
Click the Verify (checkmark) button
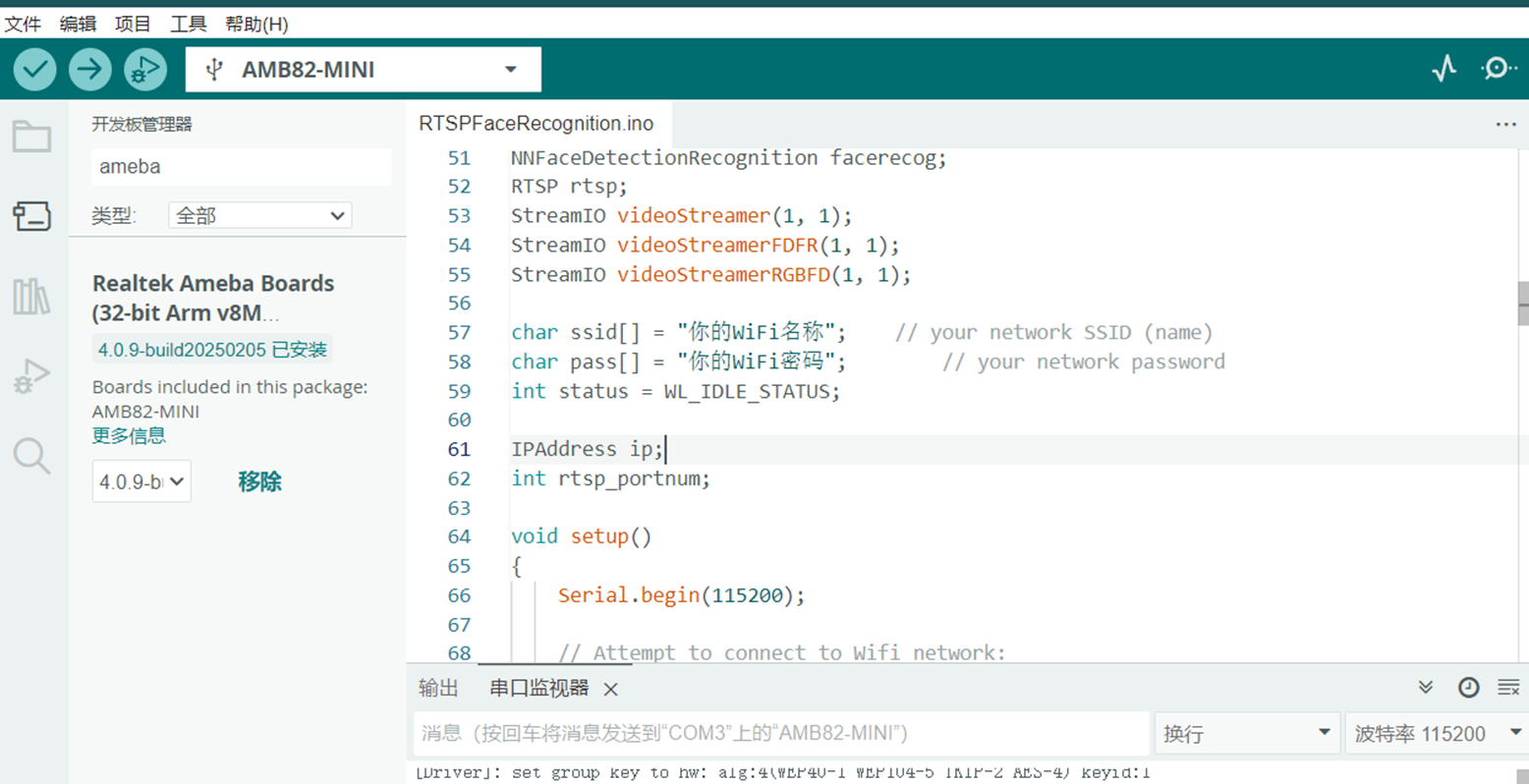coord(34,70)
